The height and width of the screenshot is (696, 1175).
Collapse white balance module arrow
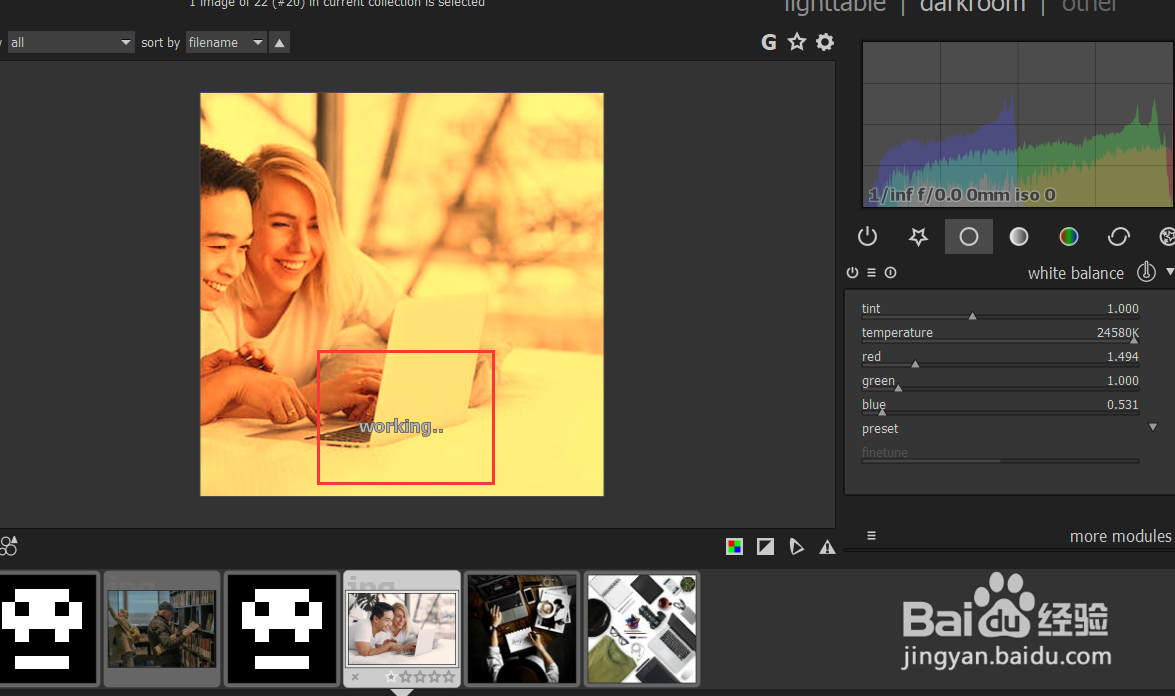click(1169, 272)
